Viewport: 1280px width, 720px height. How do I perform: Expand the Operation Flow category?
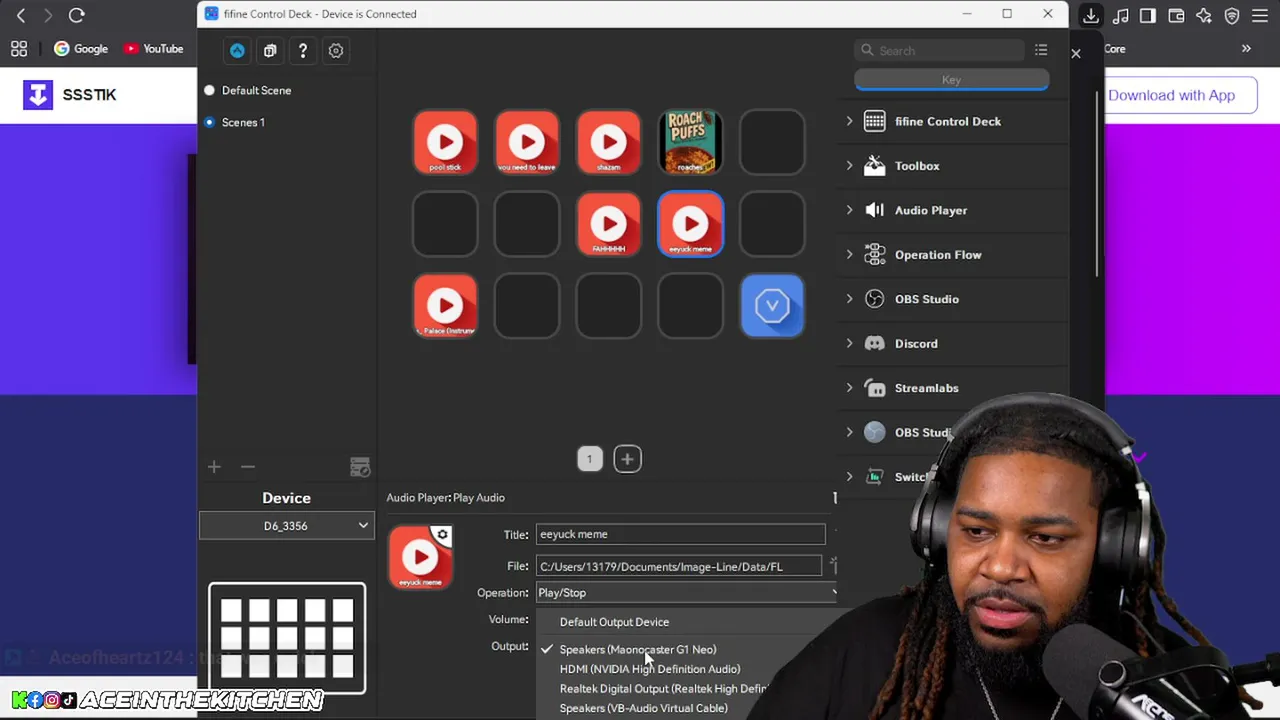pyautogui.click(x=850, y=255)
